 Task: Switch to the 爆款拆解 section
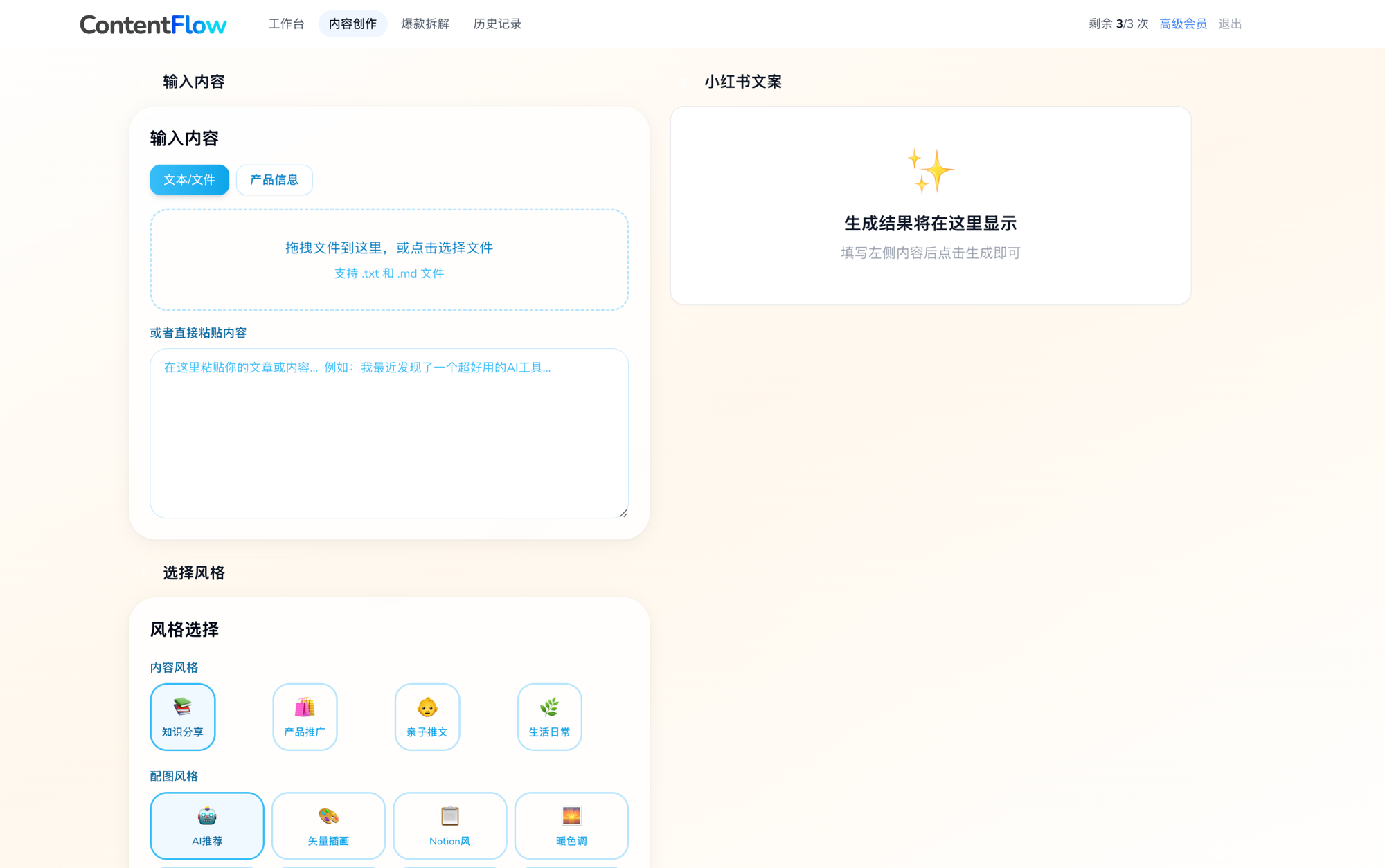(425, 24)
